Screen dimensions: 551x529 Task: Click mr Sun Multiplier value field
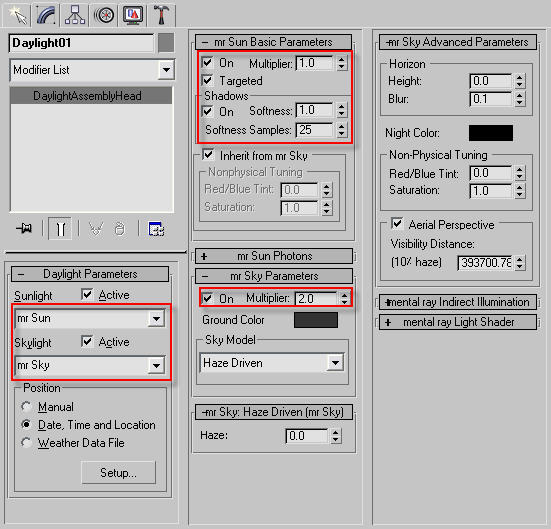[x=315, y=63]
